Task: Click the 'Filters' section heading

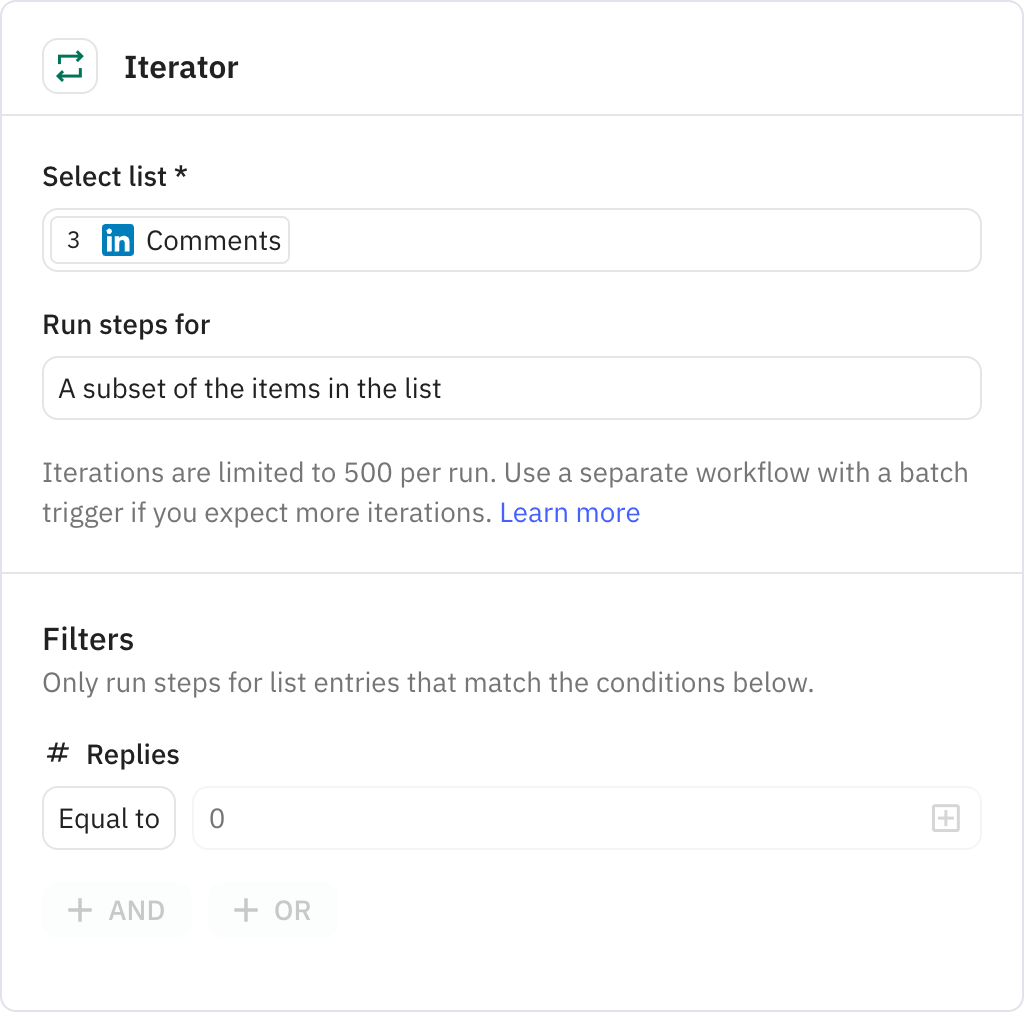Action: (x=88, y=639)
